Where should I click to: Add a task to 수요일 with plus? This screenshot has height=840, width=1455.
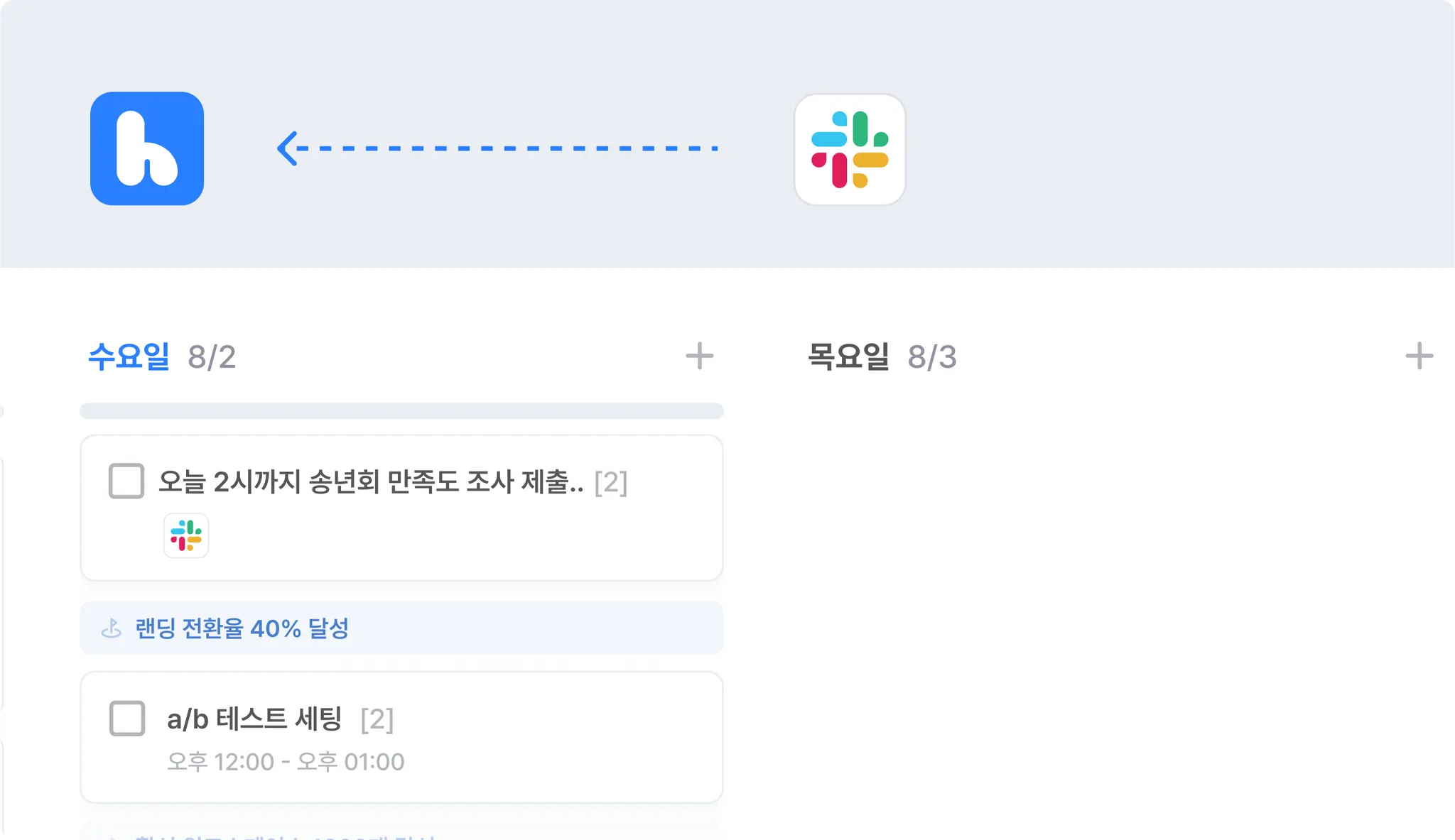699,356
